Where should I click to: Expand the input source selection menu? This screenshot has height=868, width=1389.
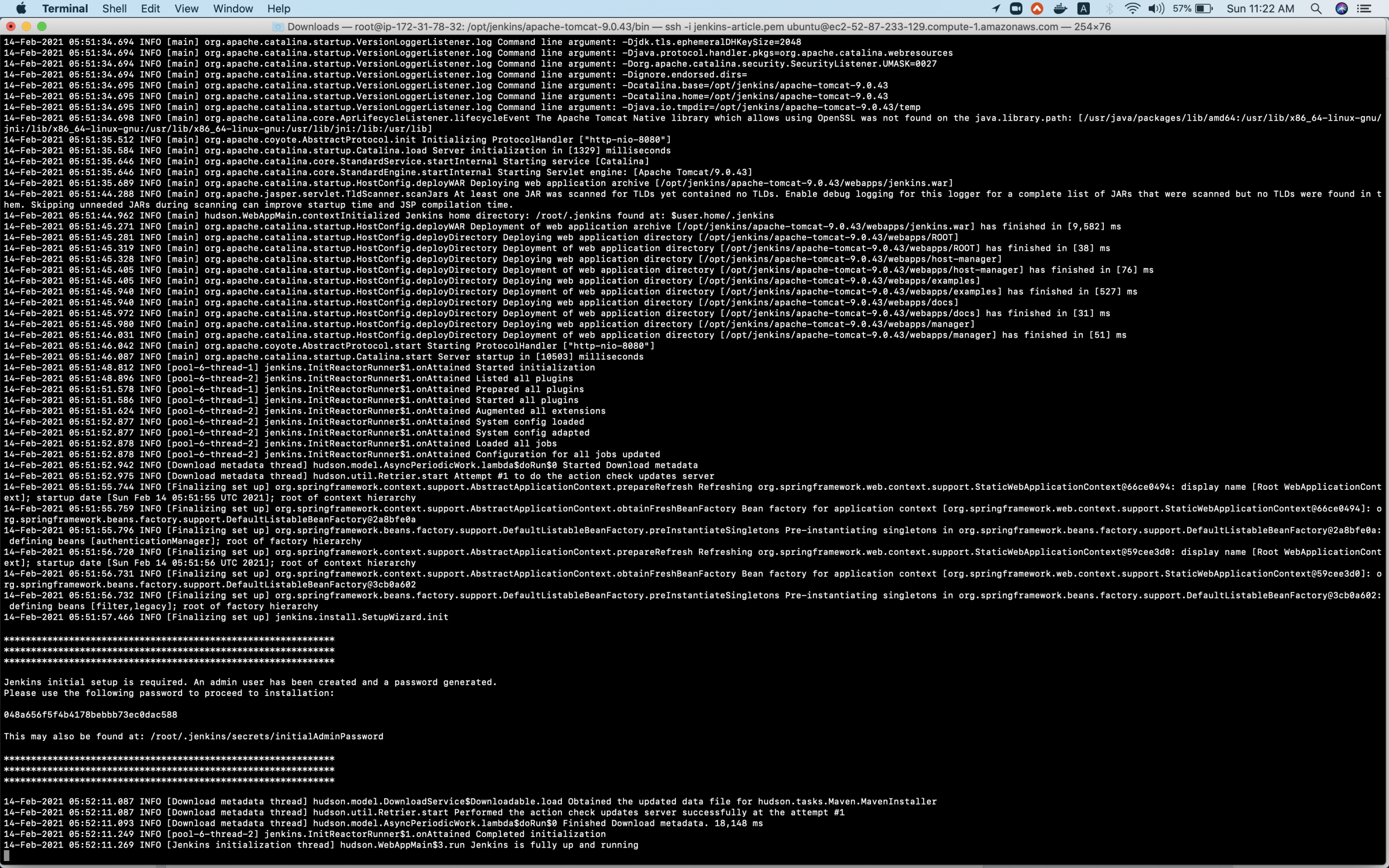[1083, 9]
